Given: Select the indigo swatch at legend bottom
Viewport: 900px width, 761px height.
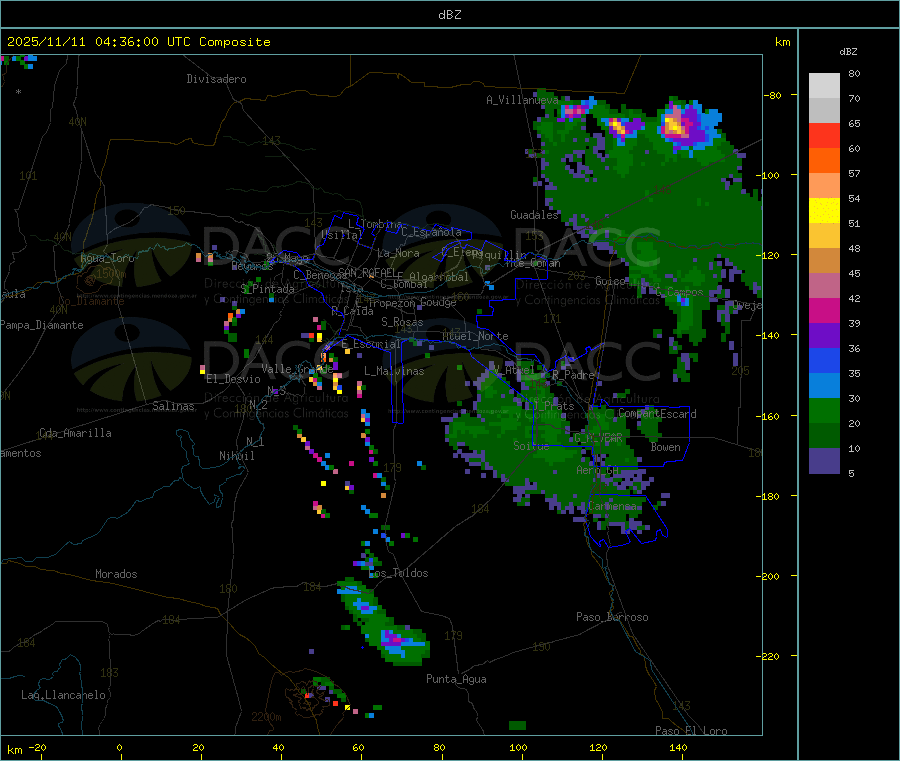Looking at the screenshot, I should [x=824, y=460].
